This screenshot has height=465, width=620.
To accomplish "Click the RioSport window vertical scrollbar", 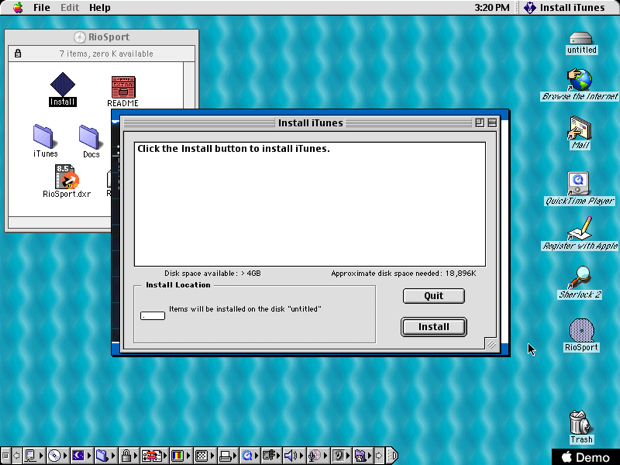I will point(189,85).
